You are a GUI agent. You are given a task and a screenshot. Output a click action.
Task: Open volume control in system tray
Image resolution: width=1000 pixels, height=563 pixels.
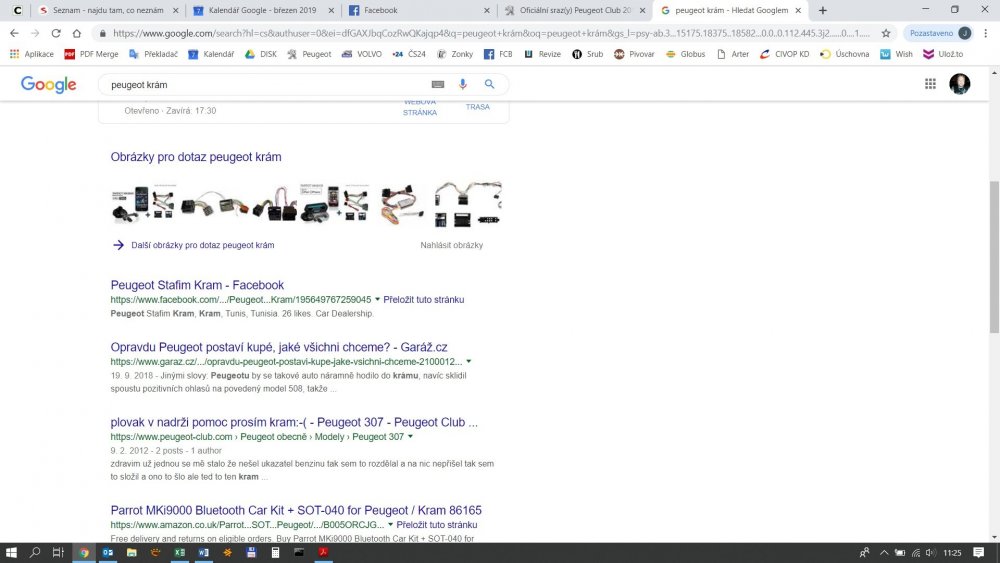pos(931,552)
